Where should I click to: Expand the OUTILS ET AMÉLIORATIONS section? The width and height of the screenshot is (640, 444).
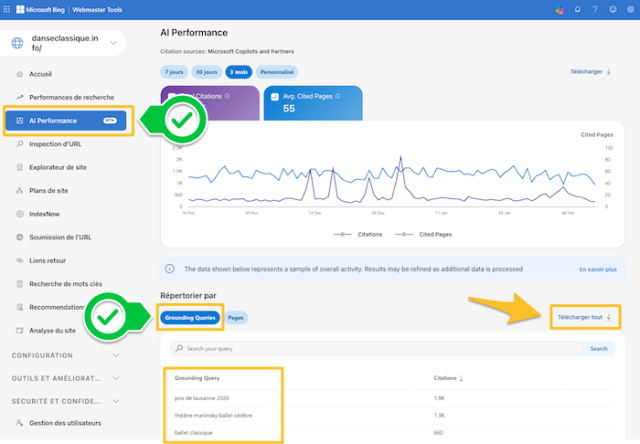pyautogui.click(x=116, y=378)
